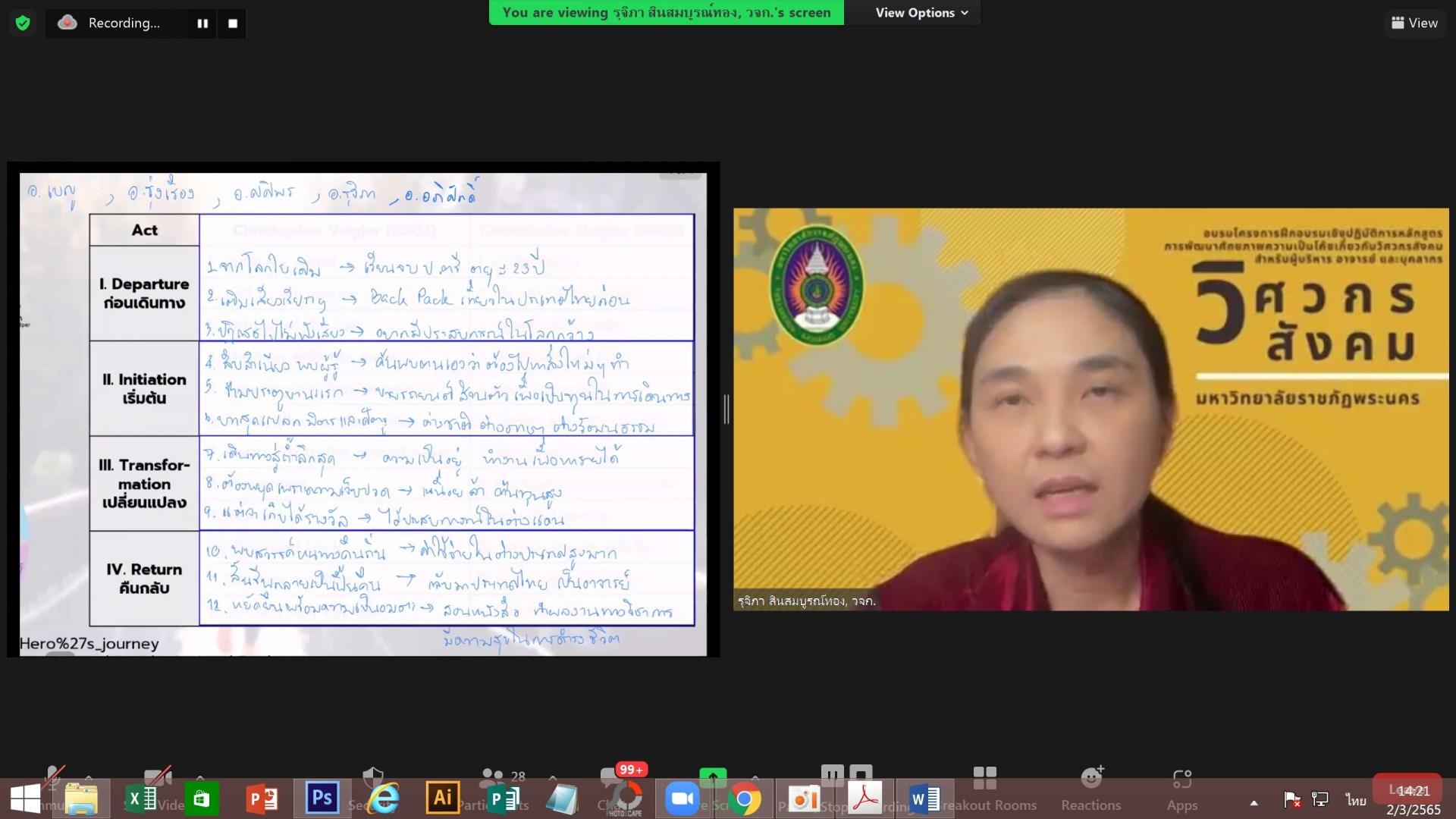This screenshot has height=819, width=1456.
Task: Open PhotoScape from the taskbar
Action: pyautogui.click(x=625, y=799)
